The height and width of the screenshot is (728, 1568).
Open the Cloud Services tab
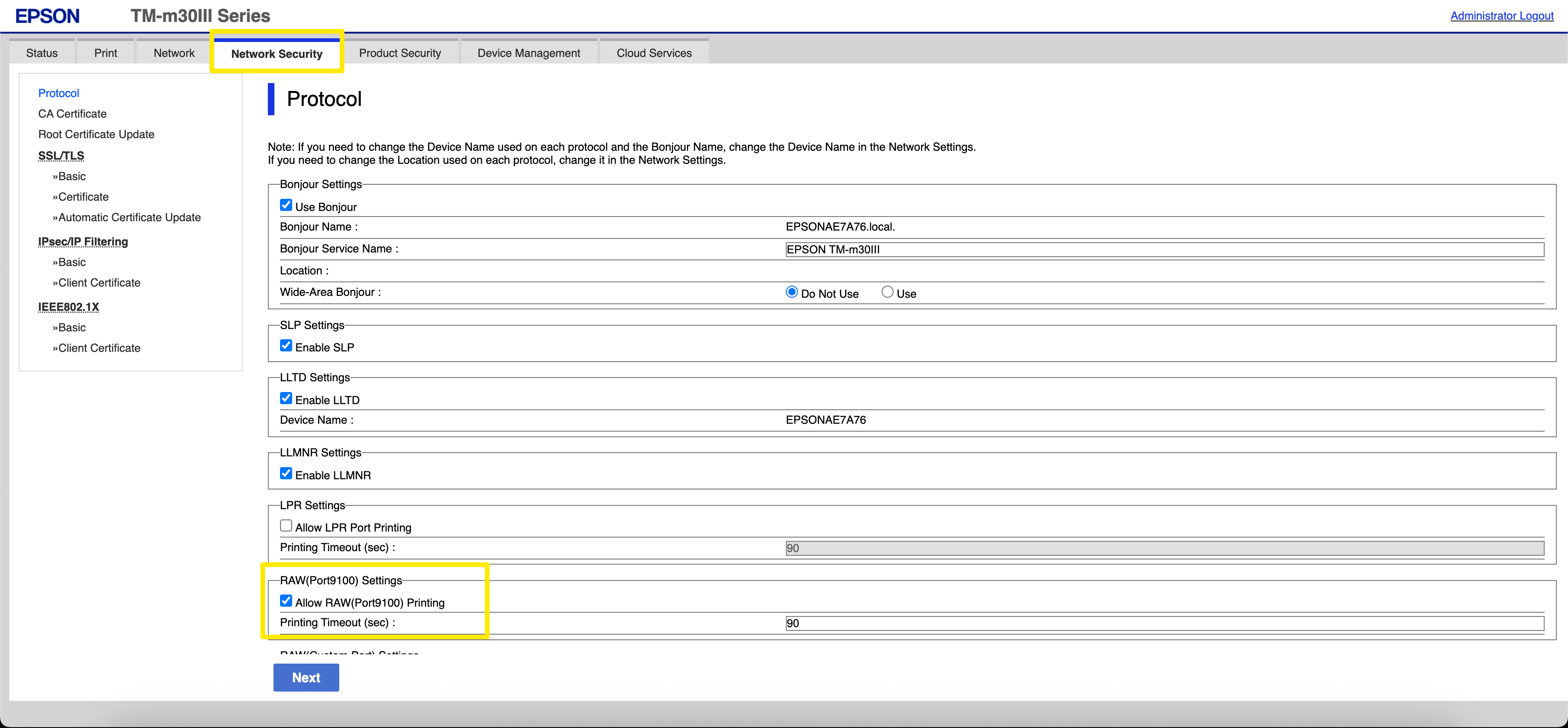pyautogui.click(x=653, y=53)
